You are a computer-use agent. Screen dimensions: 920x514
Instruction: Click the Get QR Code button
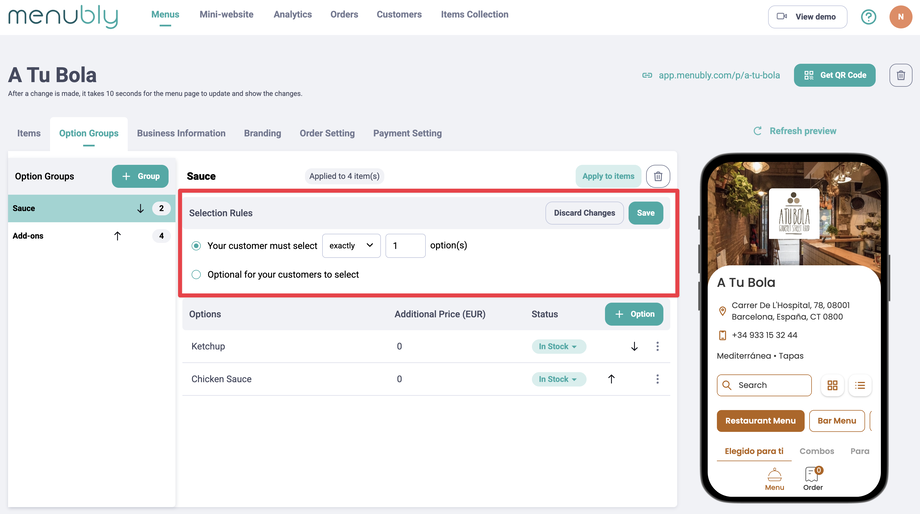(834, 75)
